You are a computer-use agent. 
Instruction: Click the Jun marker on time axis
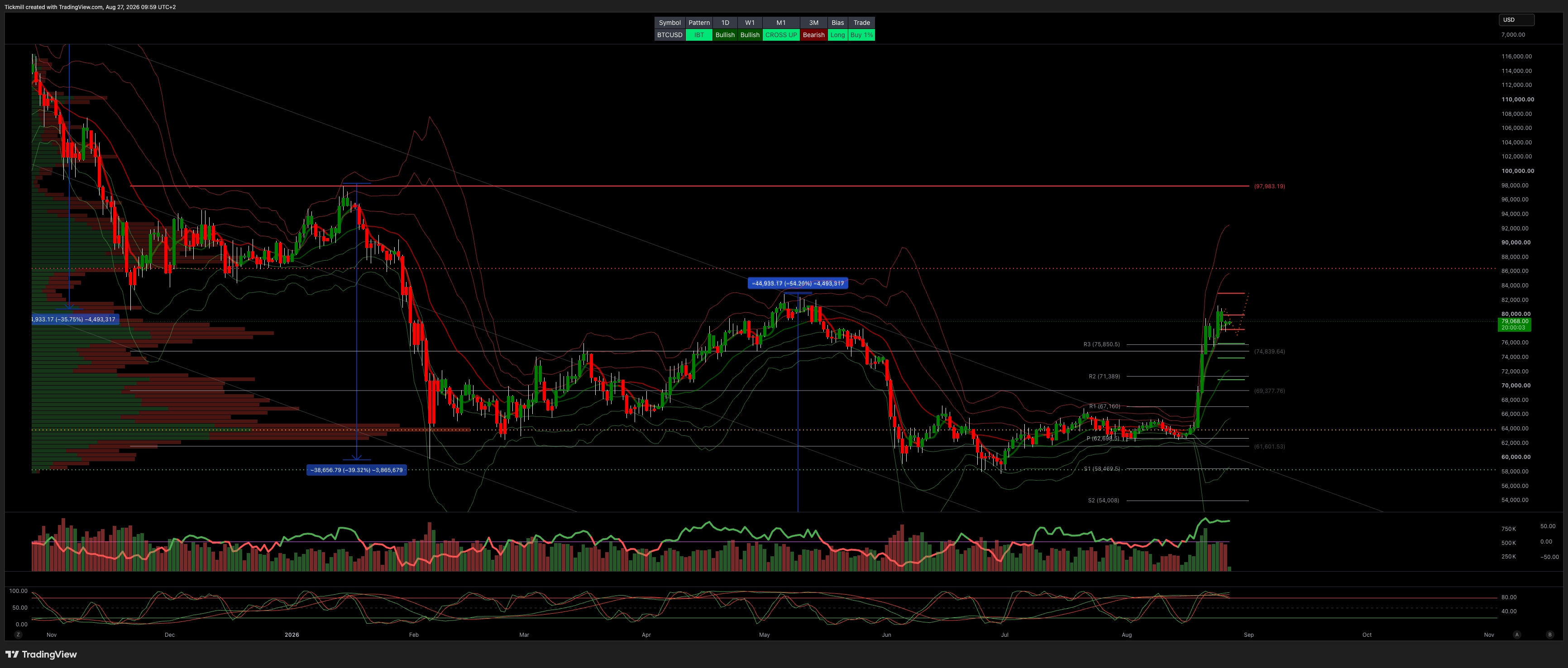pos(886,635)
